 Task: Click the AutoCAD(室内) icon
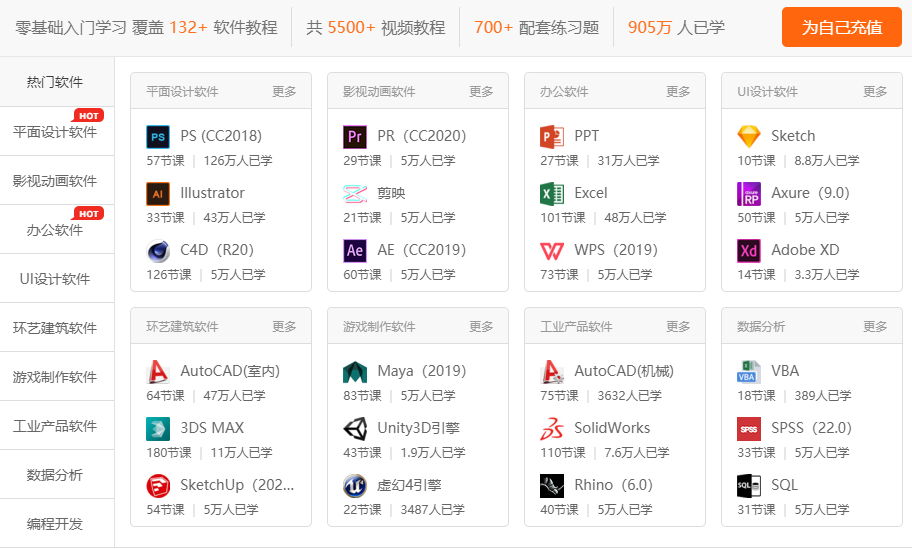158,372
